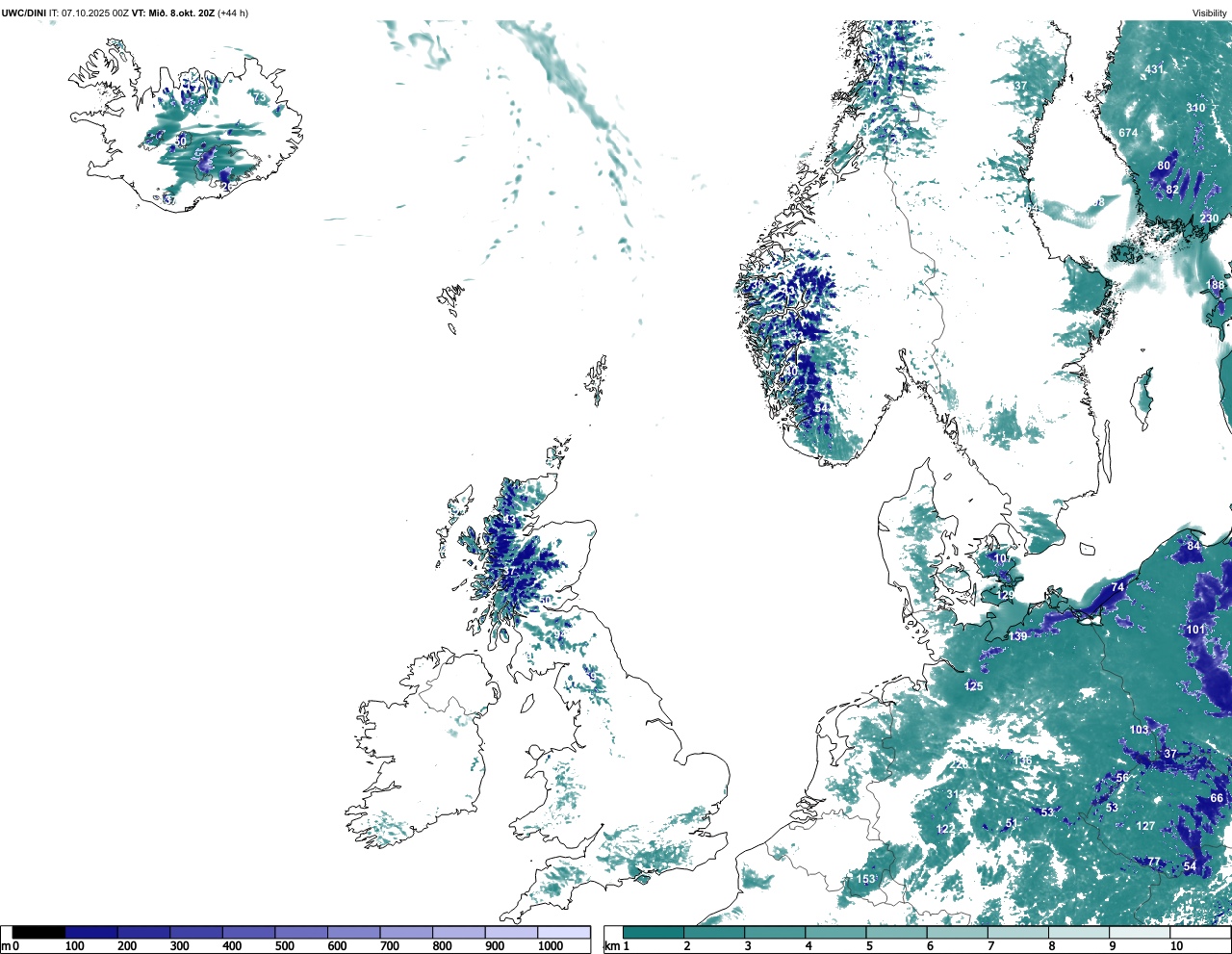Click the '310' visibility value on map
The width and height of the screenshot is (1232, 954).
[x=1195, y=108]
